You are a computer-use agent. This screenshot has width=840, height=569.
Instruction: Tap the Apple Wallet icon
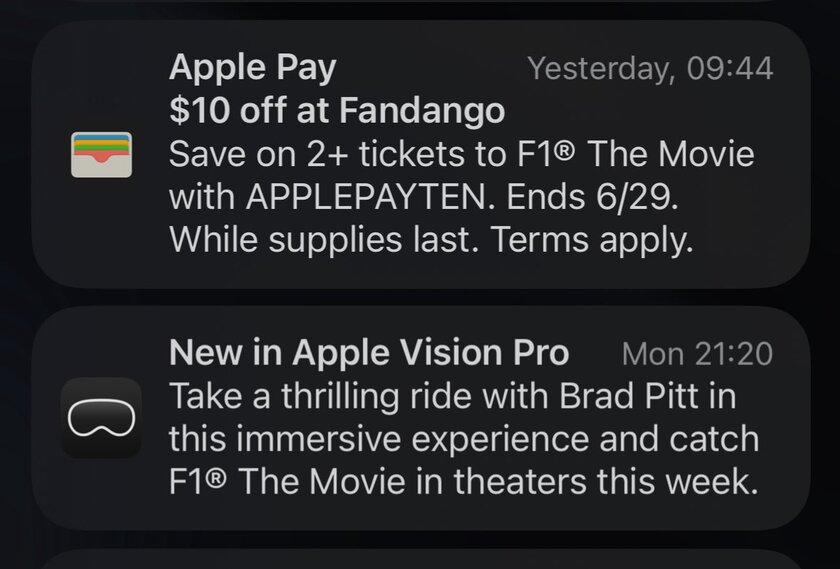point(101,154)
